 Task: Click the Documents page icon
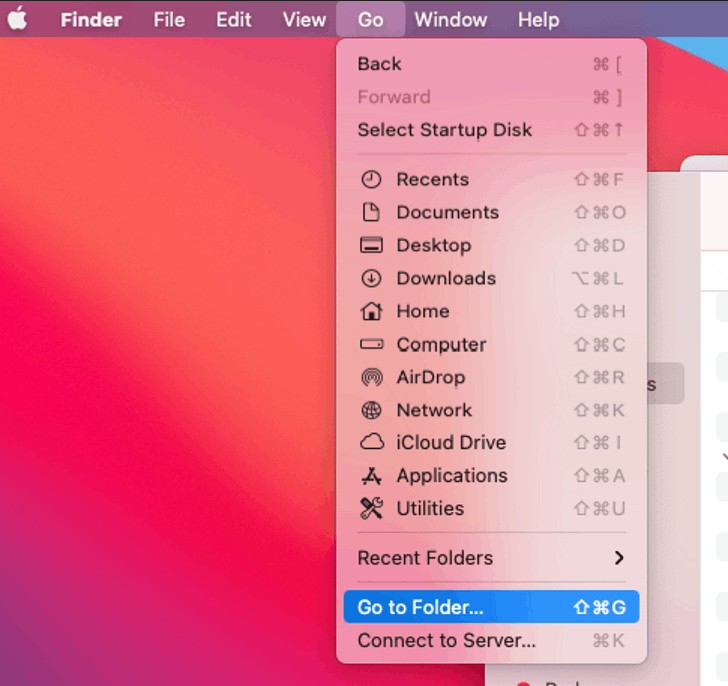[x=371, y=212]
